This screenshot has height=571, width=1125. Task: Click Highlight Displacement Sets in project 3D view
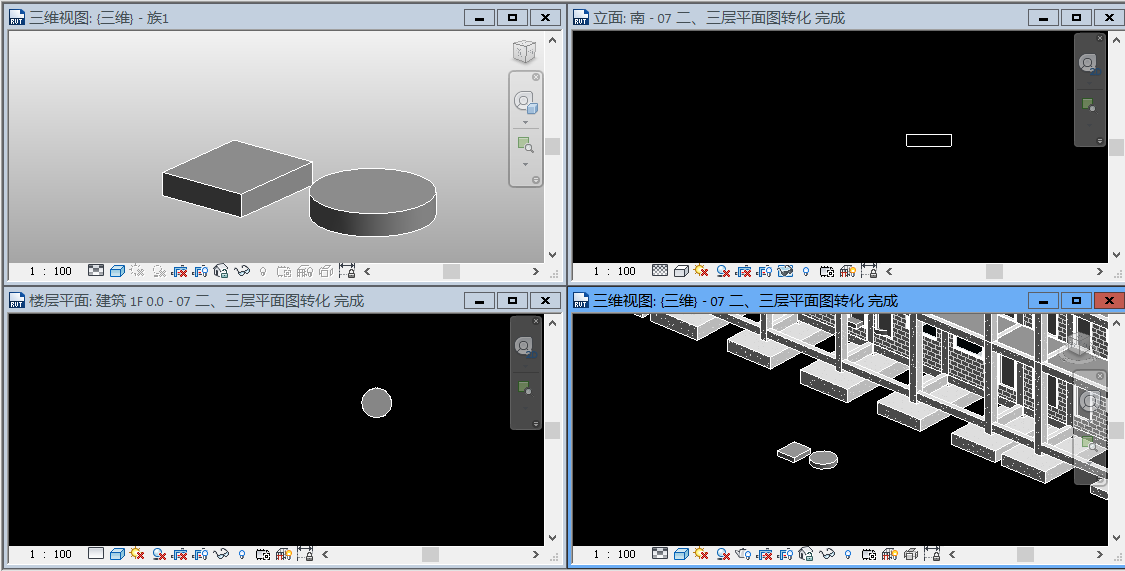click(x=910, y=554)
